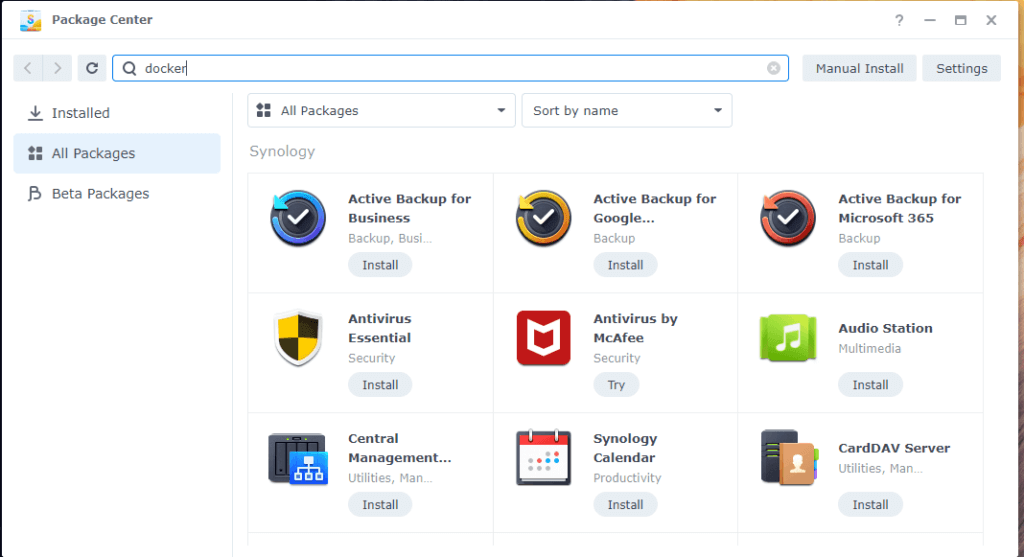The width and height of the screenshot is (1024, 557).
Task: Click the Package Center app icon
Action: click(31, 20)
